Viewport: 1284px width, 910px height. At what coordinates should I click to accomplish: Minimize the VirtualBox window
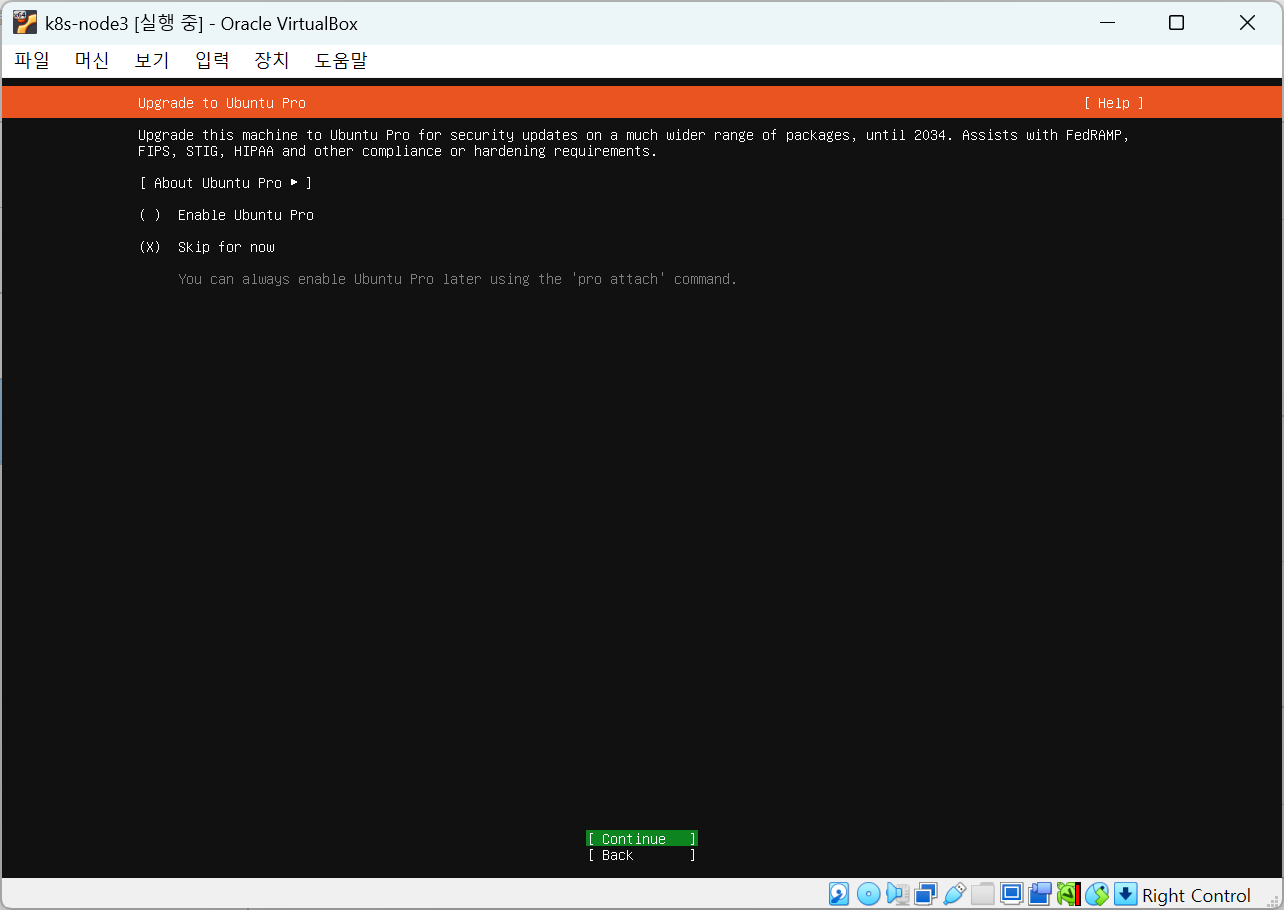pos(1107,23)
